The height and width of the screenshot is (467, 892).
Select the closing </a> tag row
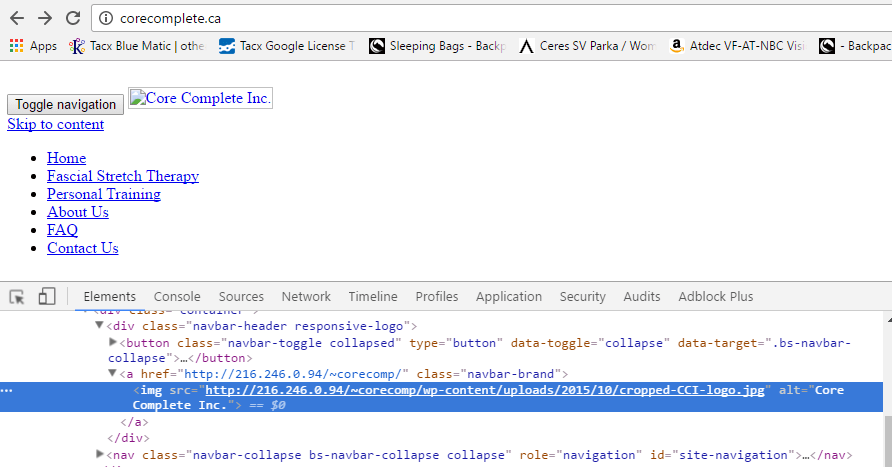point(134,422)
